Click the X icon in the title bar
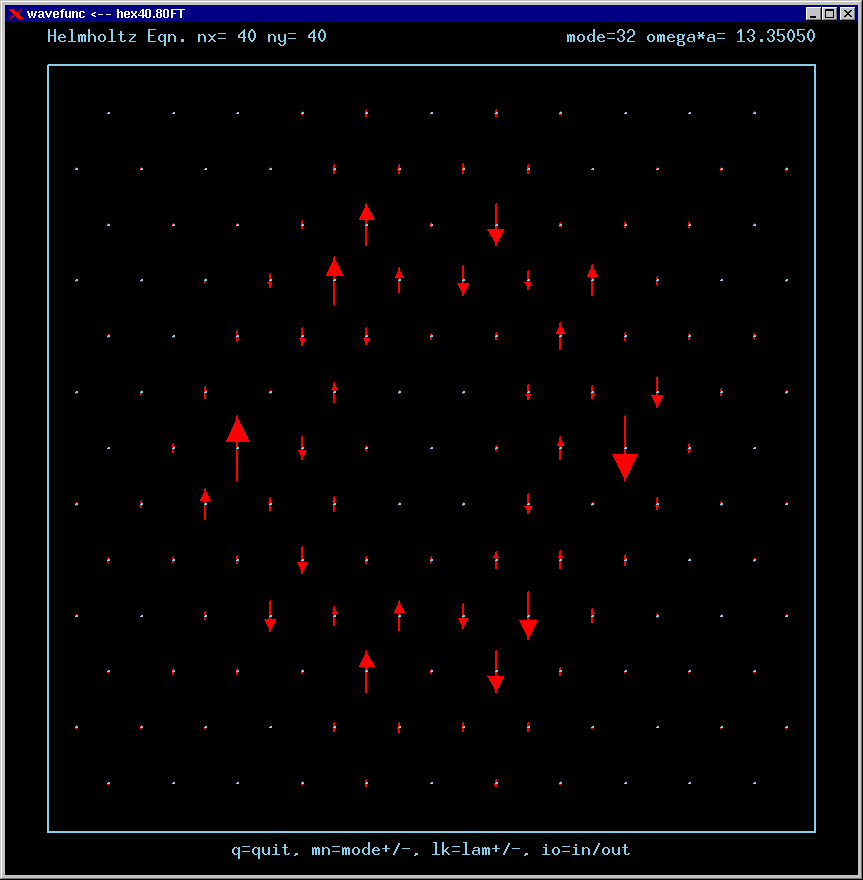This screenshot has height=880, width=863. click(x=14, y=13)
